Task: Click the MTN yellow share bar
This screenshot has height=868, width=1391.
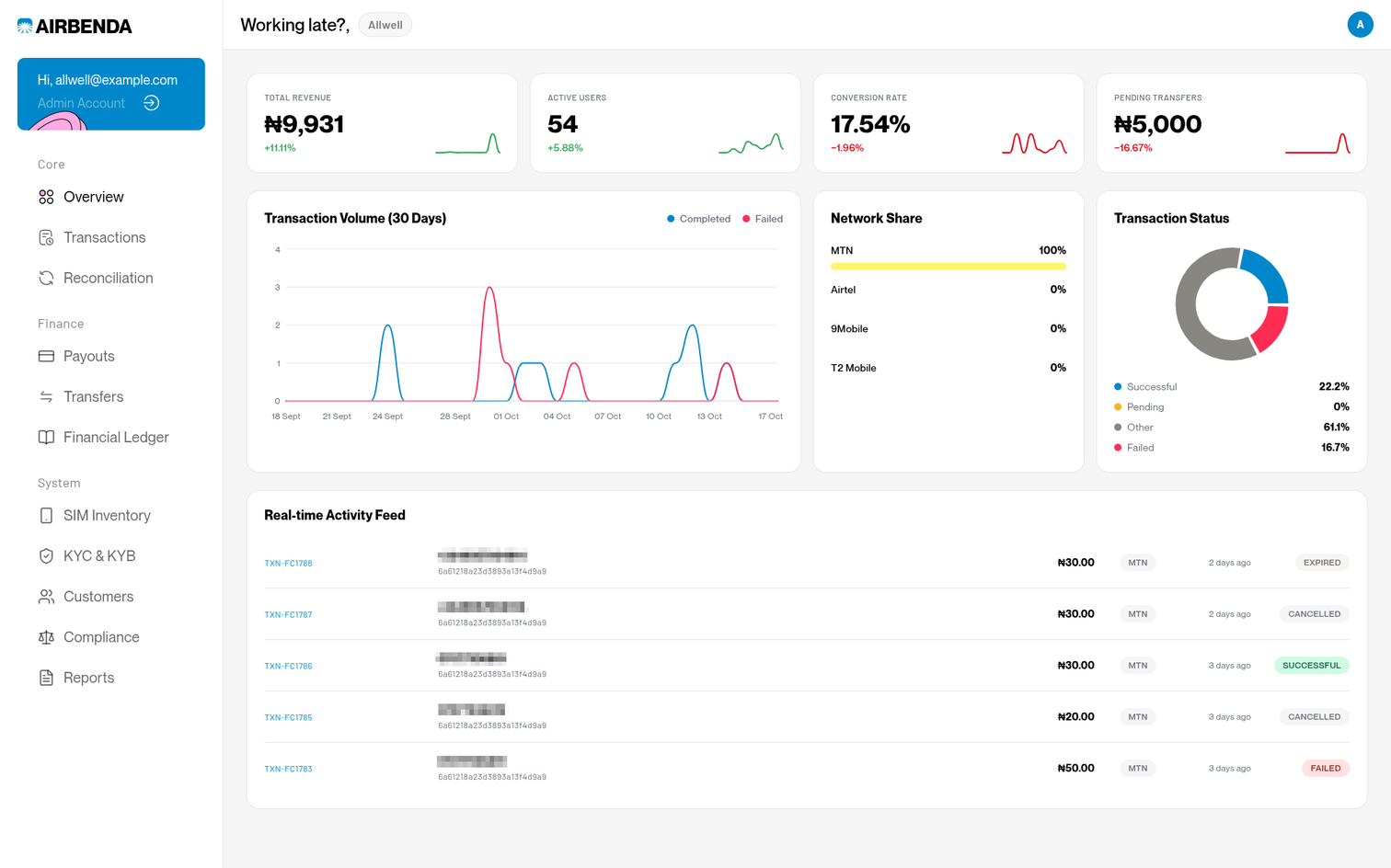Action: pyautogui.click(x=948, y=267)
